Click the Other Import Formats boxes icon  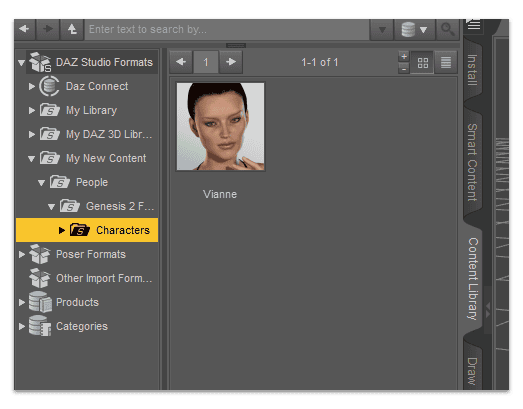coord(40,278)
